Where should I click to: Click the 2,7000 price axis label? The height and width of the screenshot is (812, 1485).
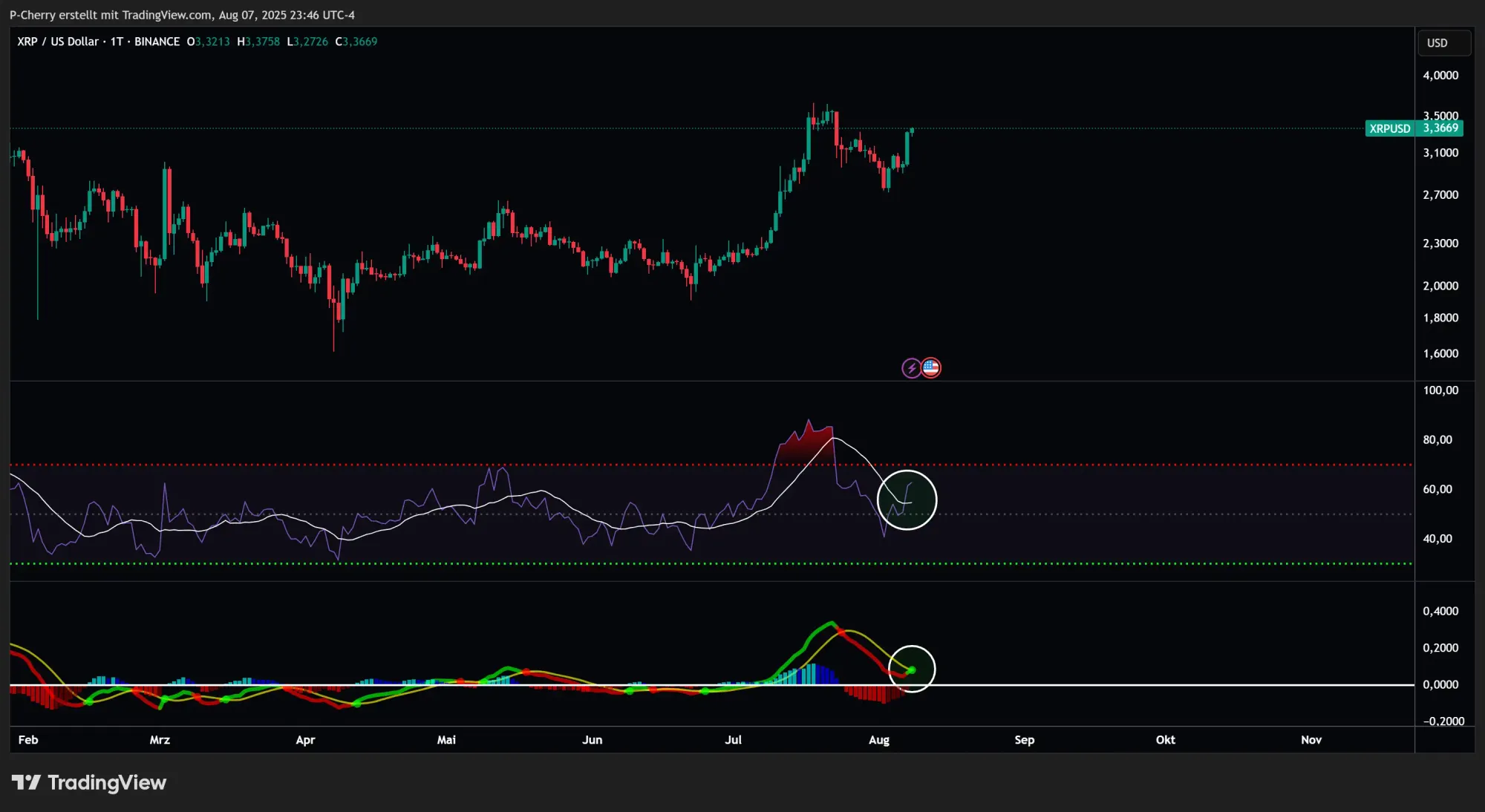tap(1440, 195)
